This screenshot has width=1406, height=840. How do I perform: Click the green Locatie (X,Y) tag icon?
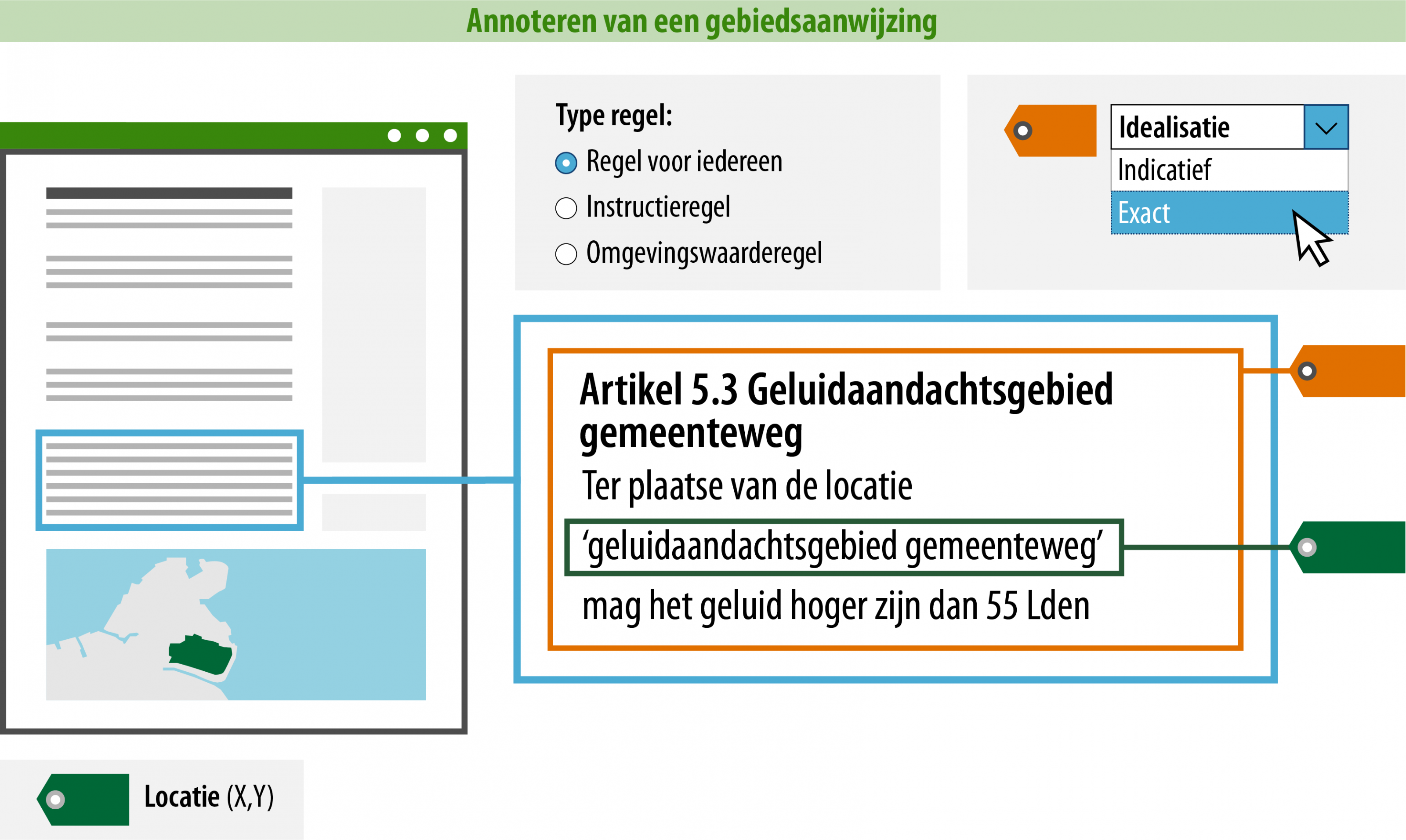coord(84,799)
